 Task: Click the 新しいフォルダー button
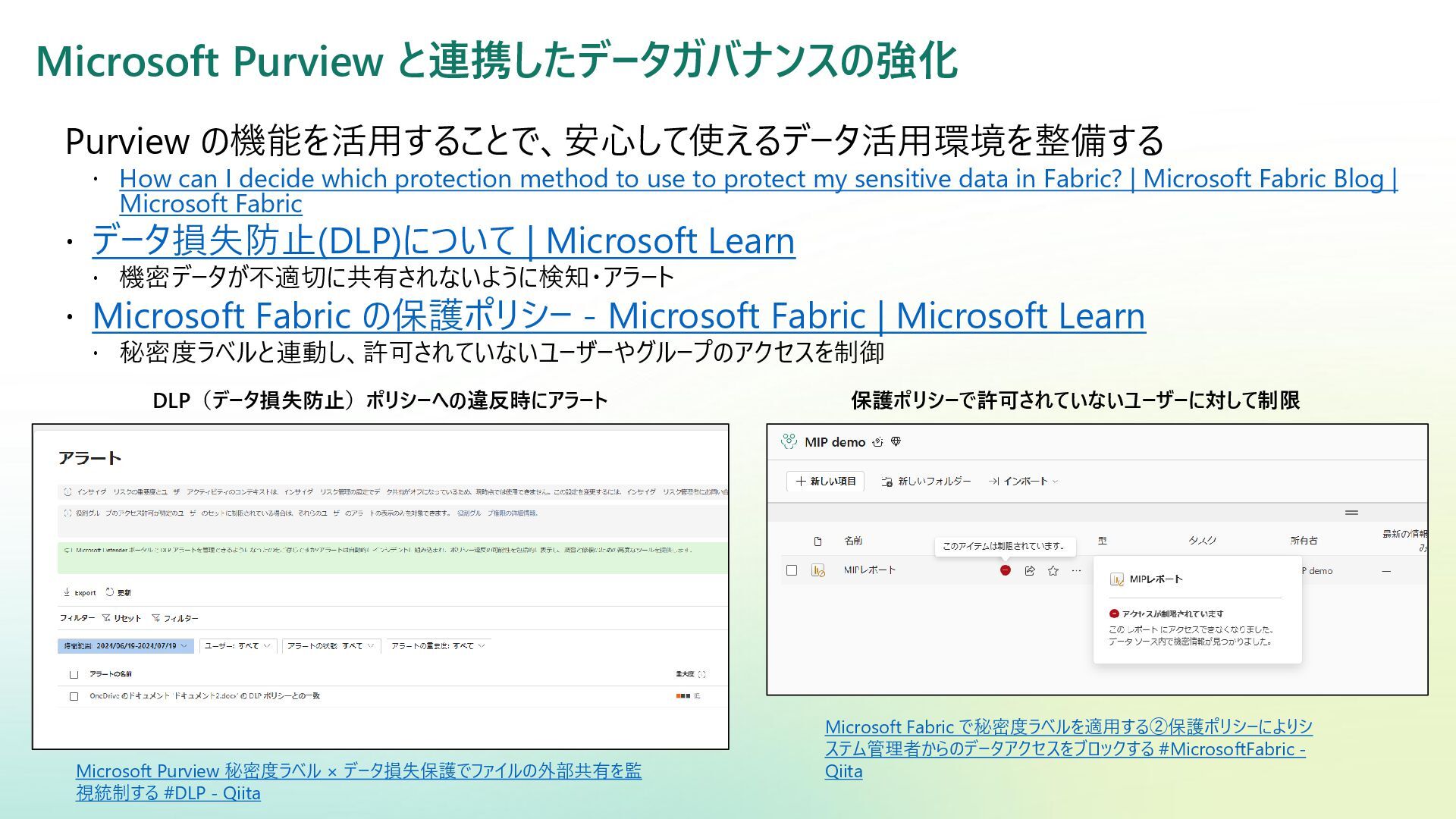[x=926, y=482]
